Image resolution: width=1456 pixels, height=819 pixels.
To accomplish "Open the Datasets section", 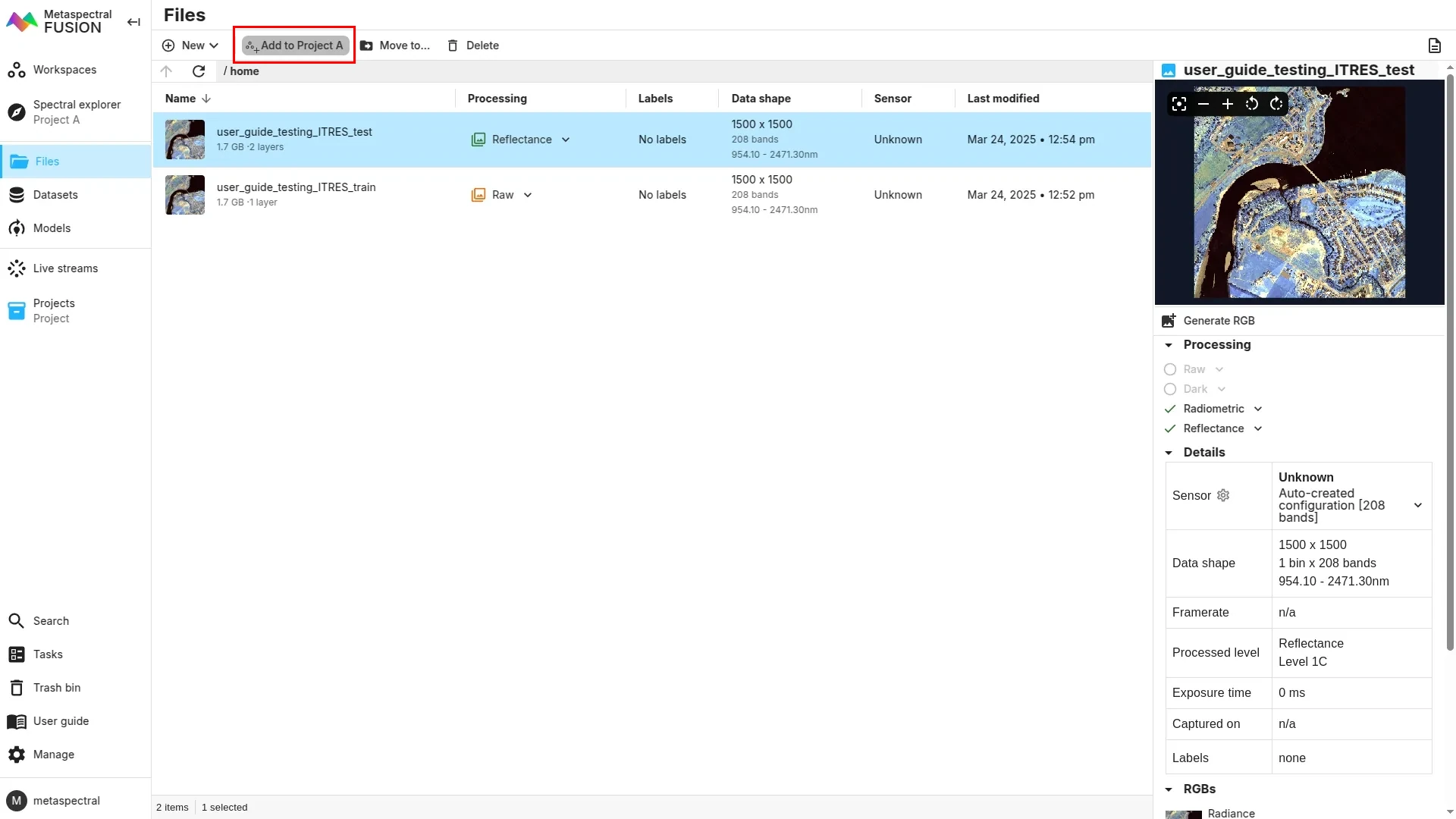I will click(x=55, y=195).
